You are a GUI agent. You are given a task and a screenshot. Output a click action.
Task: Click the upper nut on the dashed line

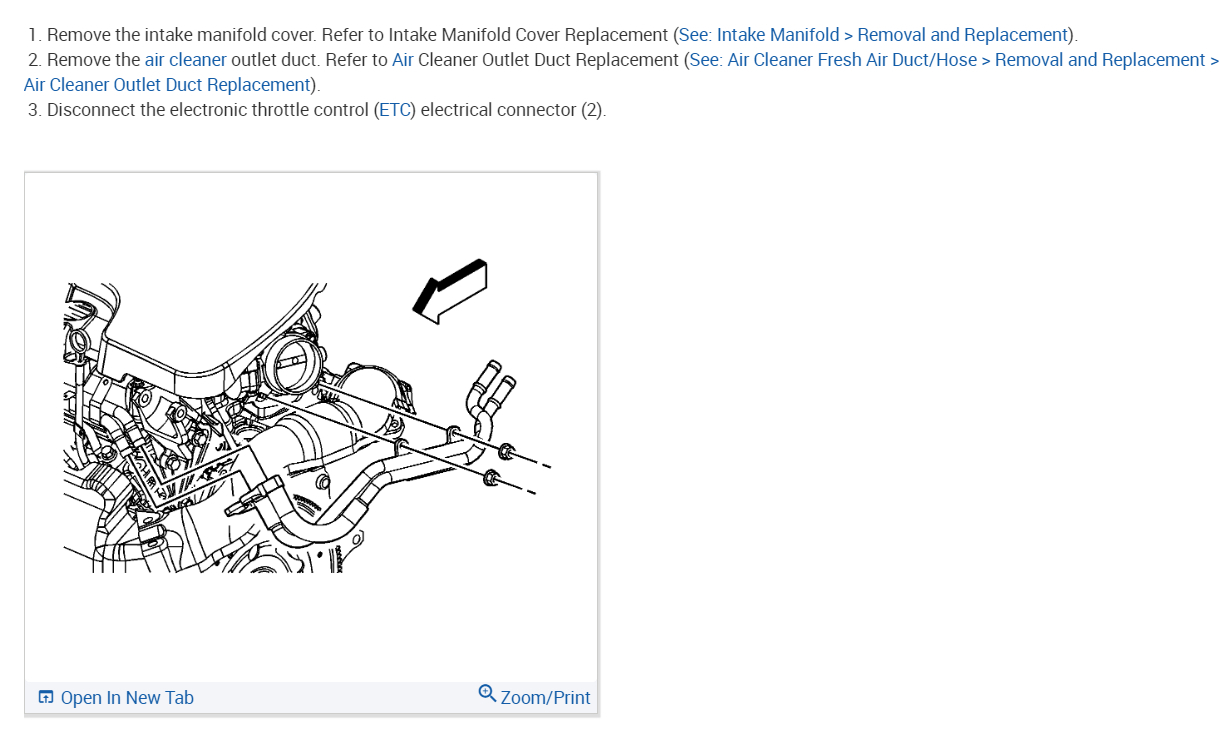(505, 452)
